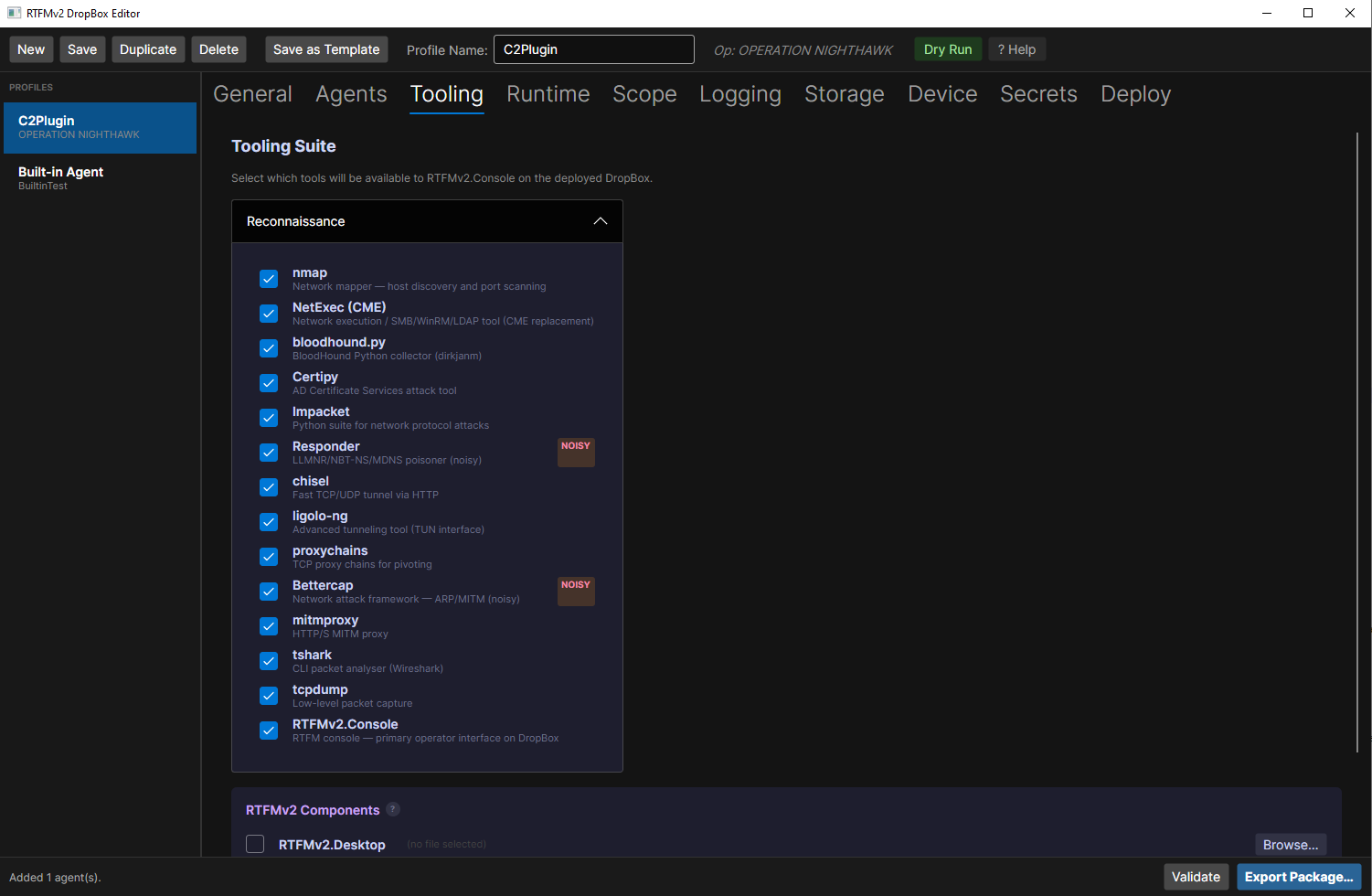The image size is (1372, 896).
Task: Click the help question mark next to RTFMv2 Components
Action: tap(393, 809)
